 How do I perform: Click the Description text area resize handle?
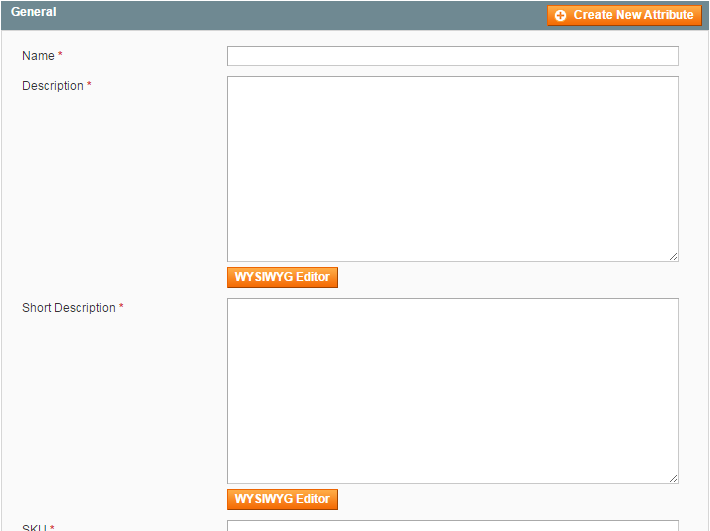(x=673, y=256)
